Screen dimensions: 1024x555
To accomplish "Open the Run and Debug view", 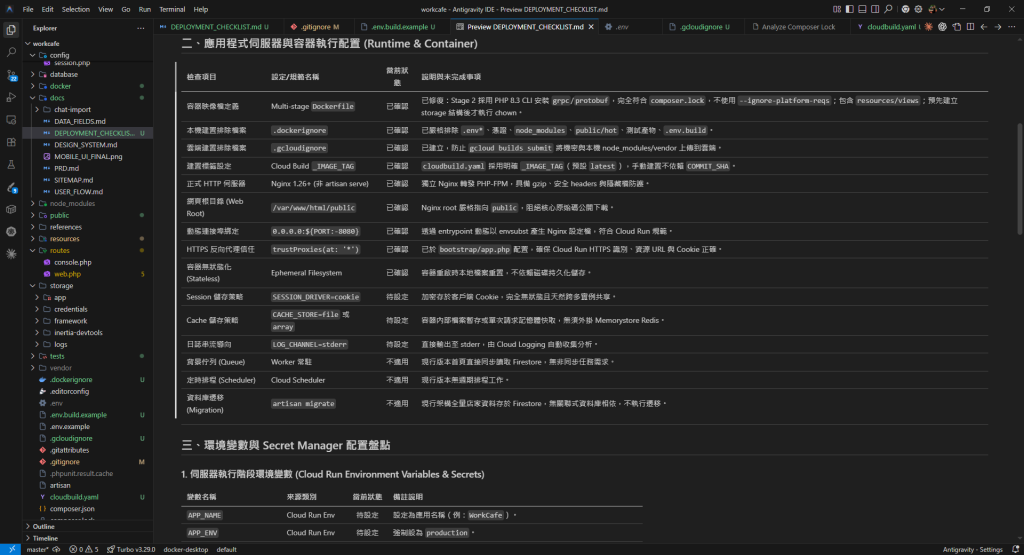I will click(11, 97).
